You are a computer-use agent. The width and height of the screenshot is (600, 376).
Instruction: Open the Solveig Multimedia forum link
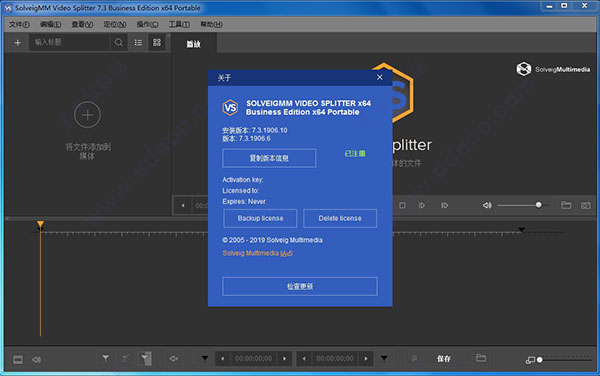click(x=258, y=253)
